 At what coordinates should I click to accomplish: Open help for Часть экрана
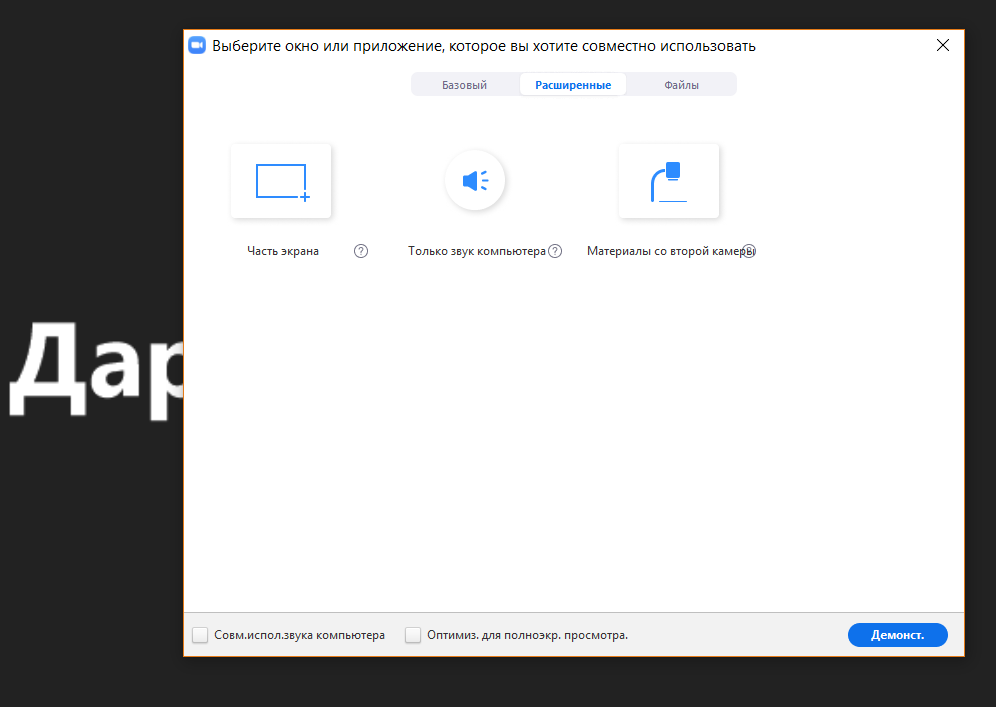pos(361,251)
